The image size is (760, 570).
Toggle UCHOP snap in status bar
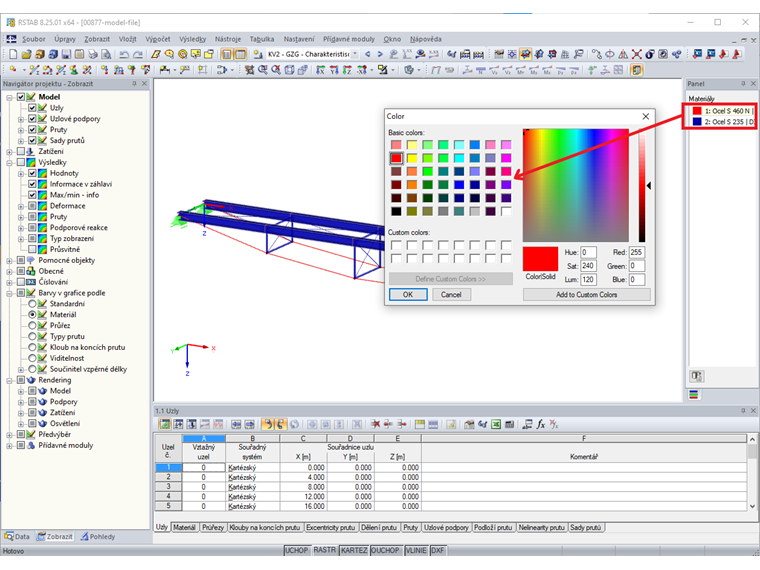click(297, 551)
